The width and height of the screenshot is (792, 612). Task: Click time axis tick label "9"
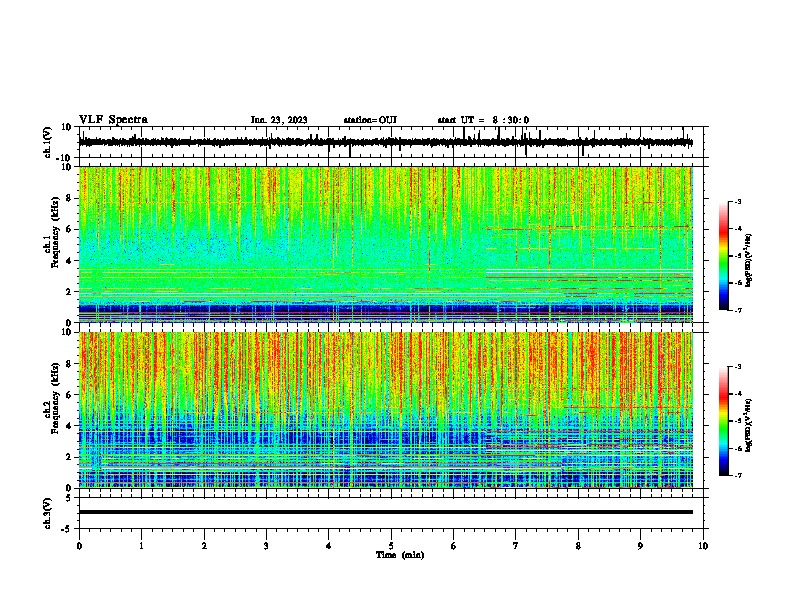640,546
